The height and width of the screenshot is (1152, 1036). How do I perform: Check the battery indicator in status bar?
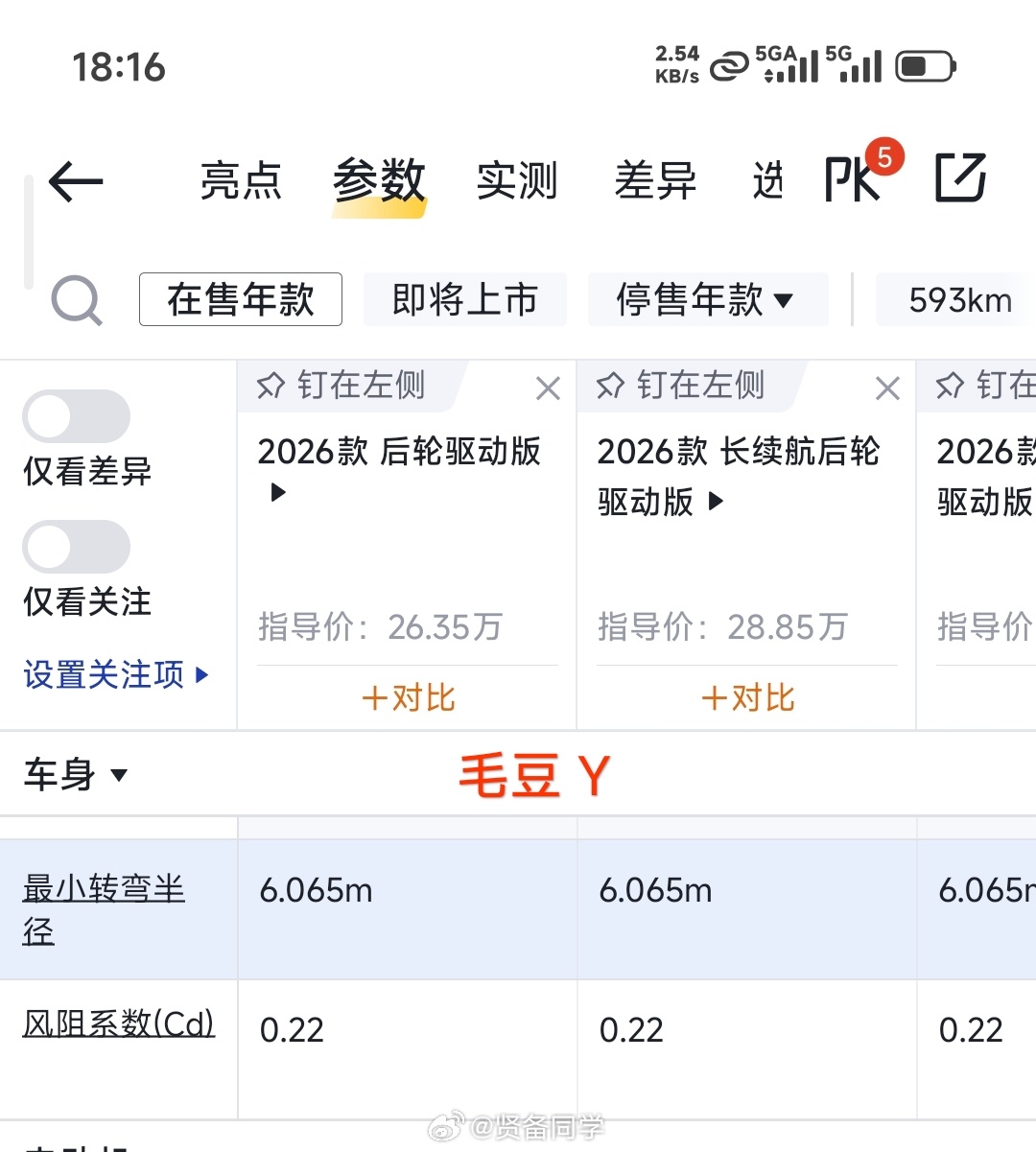926,66
